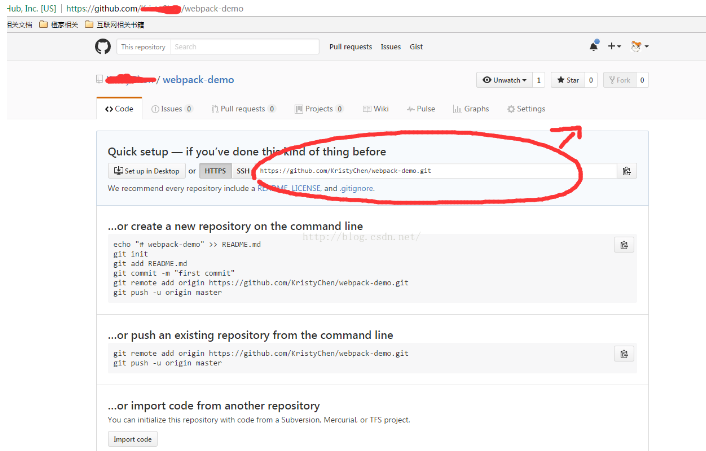Click Gist in the top navigation
This screenshot has height=451, width=706.
(x=416, y=46)
